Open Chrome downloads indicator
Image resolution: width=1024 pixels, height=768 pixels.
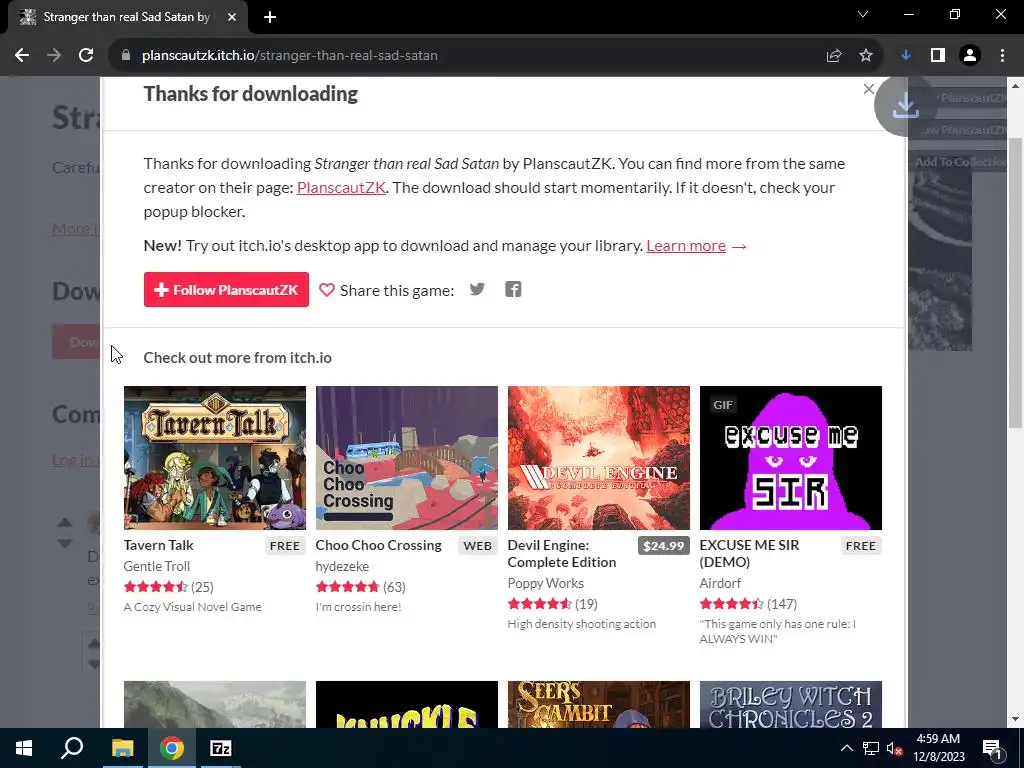click(906, 56)
